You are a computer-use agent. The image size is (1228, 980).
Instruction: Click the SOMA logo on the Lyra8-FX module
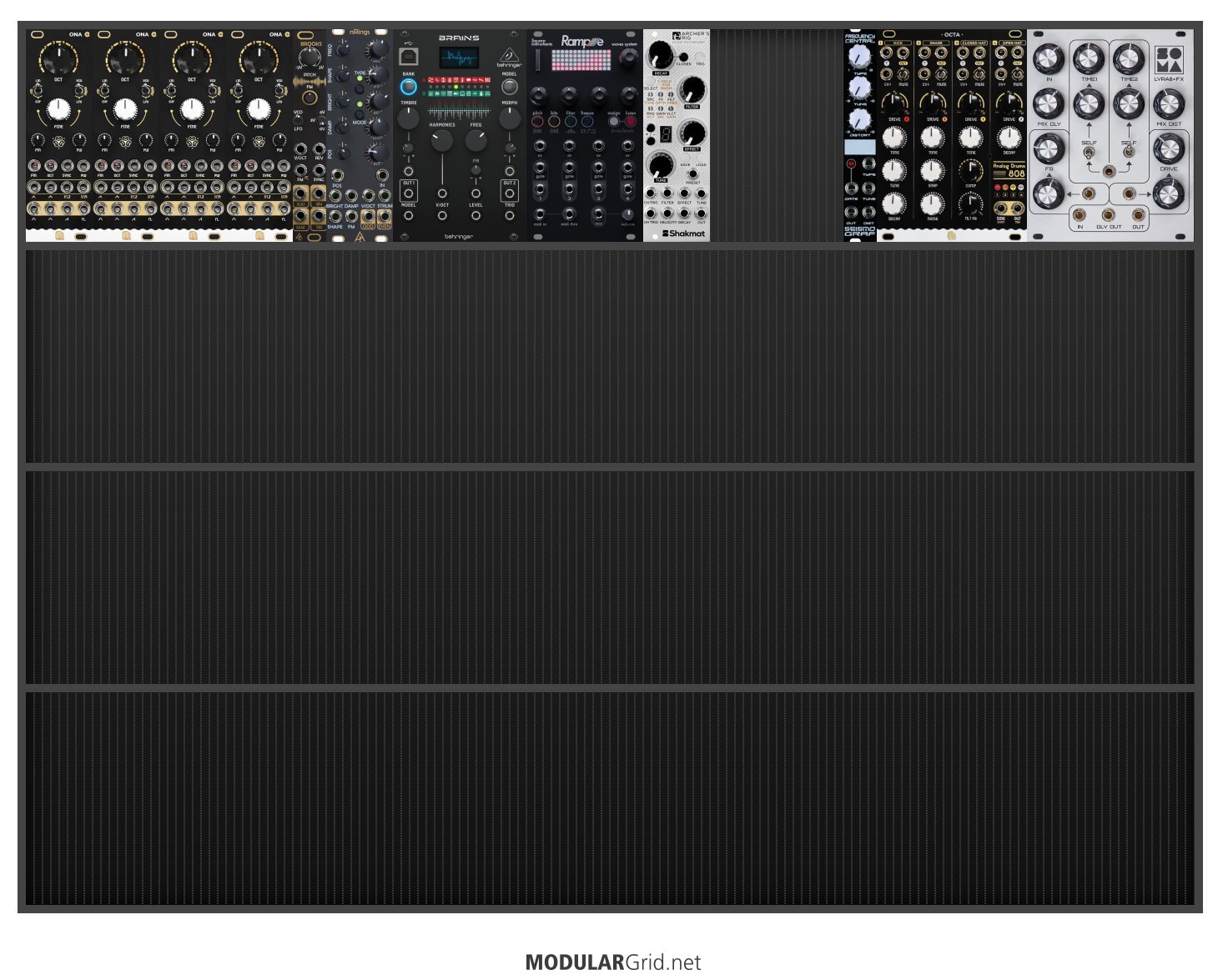1168,59
